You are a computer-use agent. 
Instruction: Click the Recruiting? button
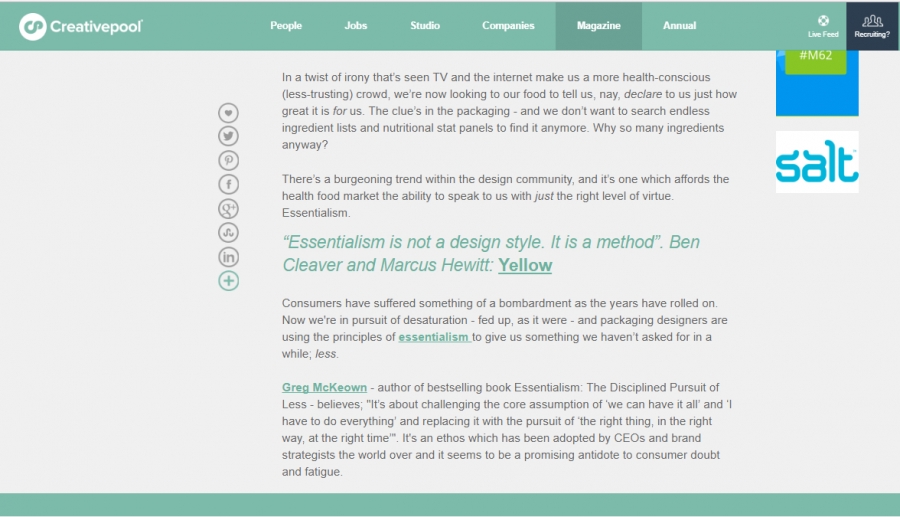point(872,26)
